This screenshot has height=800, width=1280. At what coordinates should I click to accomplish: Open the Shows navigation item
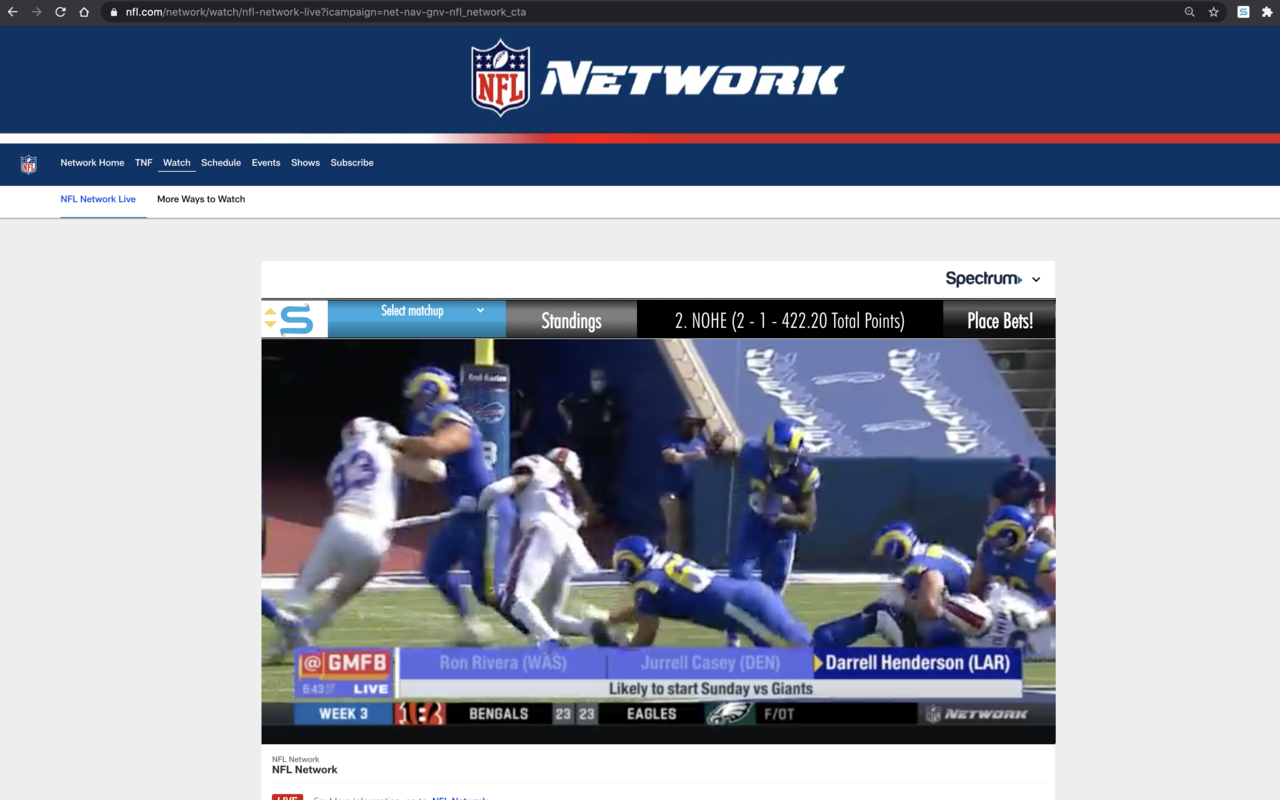click(305, 163)
